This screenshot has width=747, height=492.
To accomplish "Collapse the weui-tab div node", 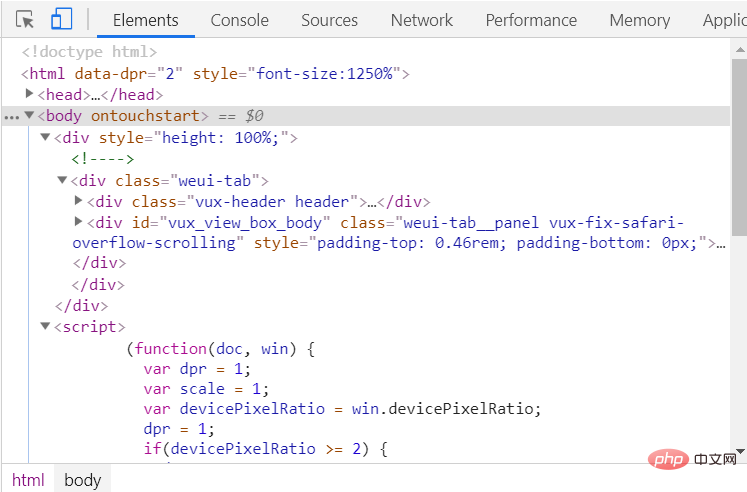I will pyautogui.click(x=62, y=180).
